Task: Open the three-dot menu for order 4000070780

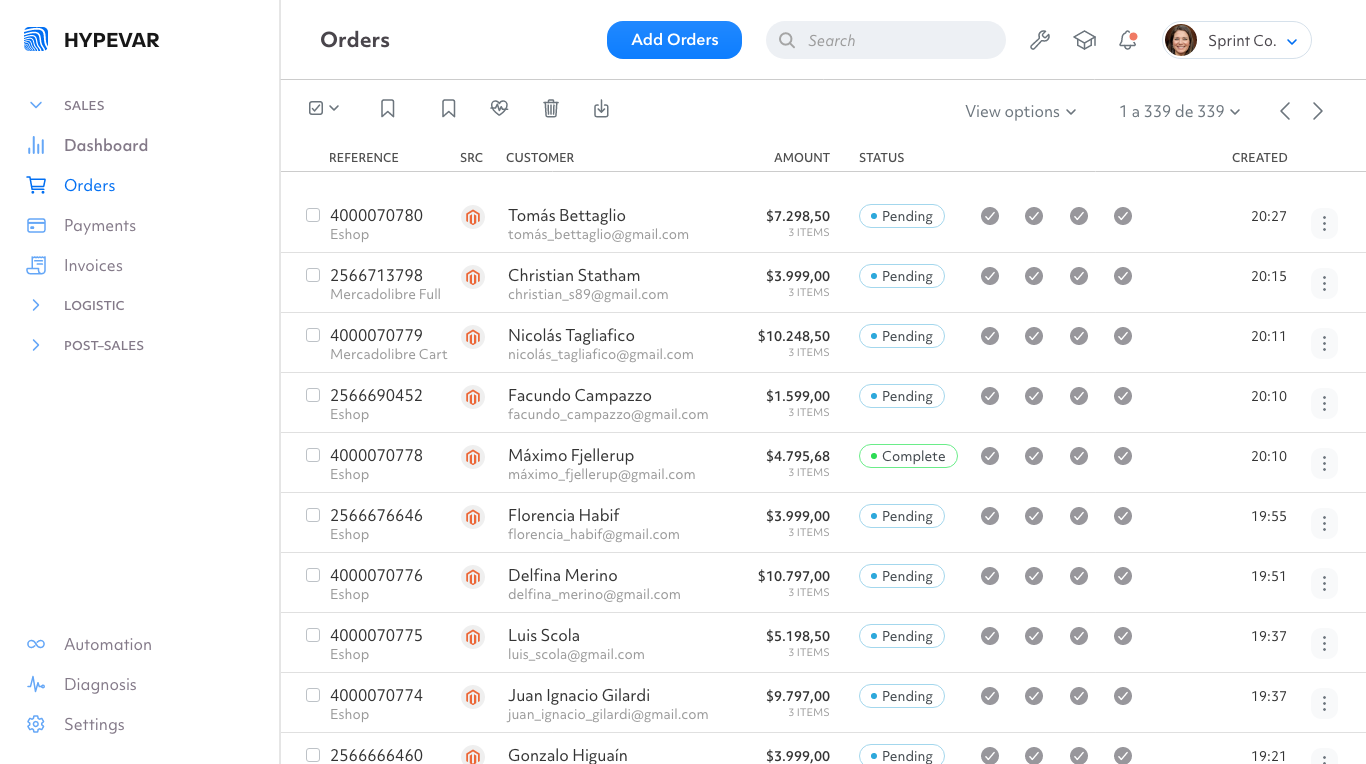Action: point(1324,224)
